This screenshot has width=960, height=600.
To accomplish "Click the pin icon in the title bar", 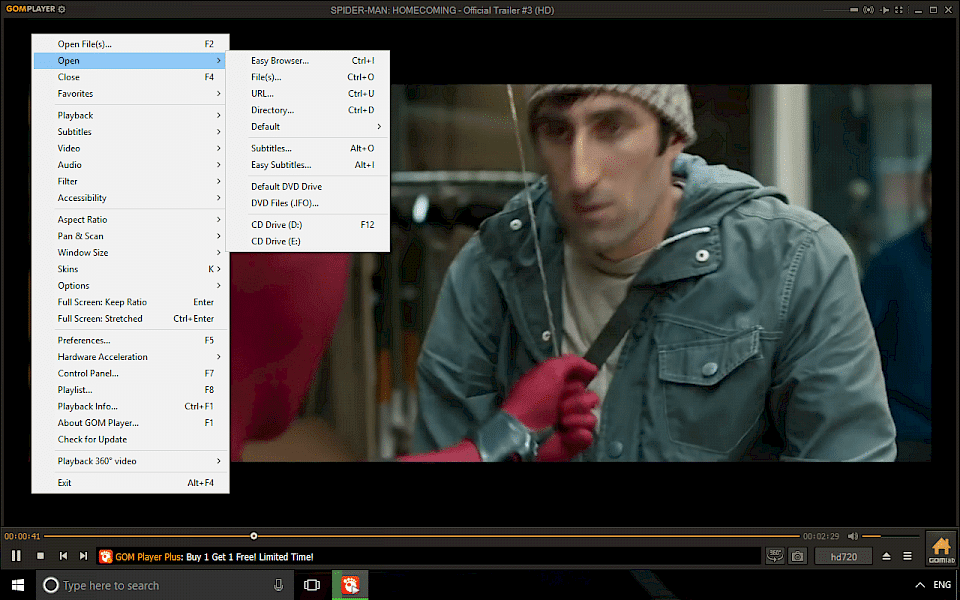I will point(884,10).
